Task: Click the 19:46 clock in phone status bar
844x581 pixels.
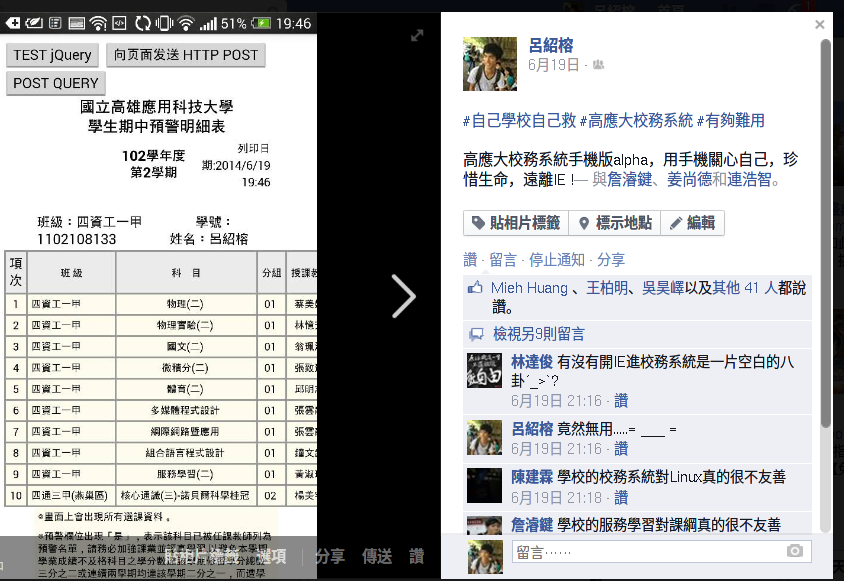Action: 293,24
